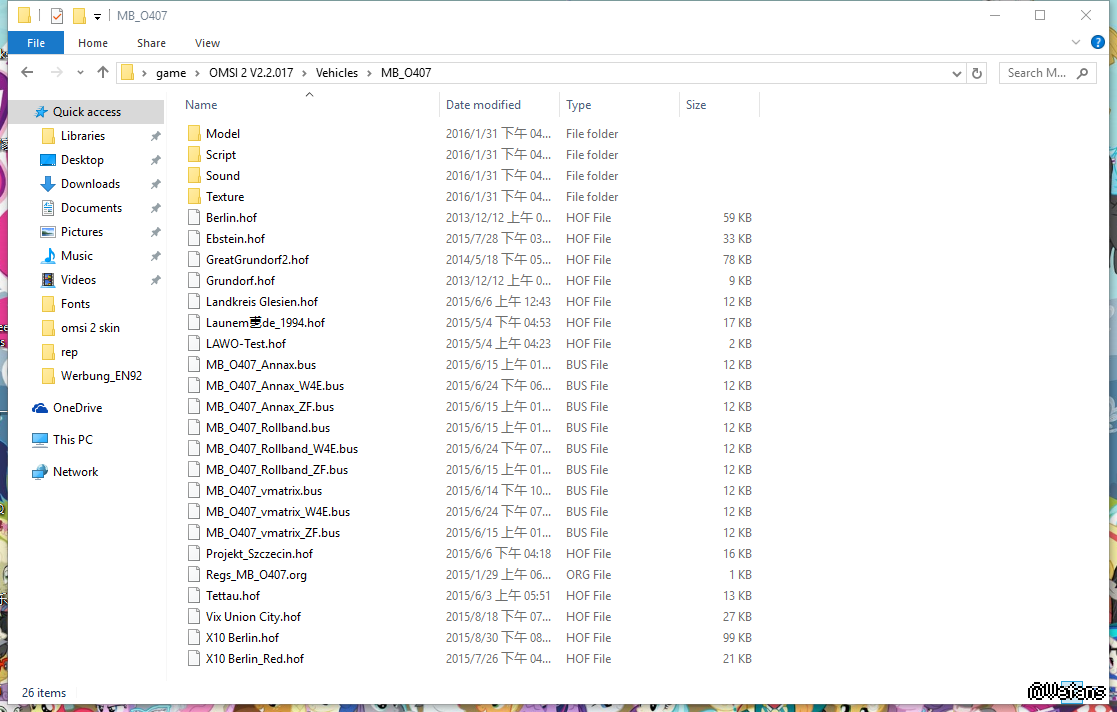Viewport: 1117px width, 712px height.
Task: Select the Regs_MB_O407.org file icon
Action: tap(194, 574)
